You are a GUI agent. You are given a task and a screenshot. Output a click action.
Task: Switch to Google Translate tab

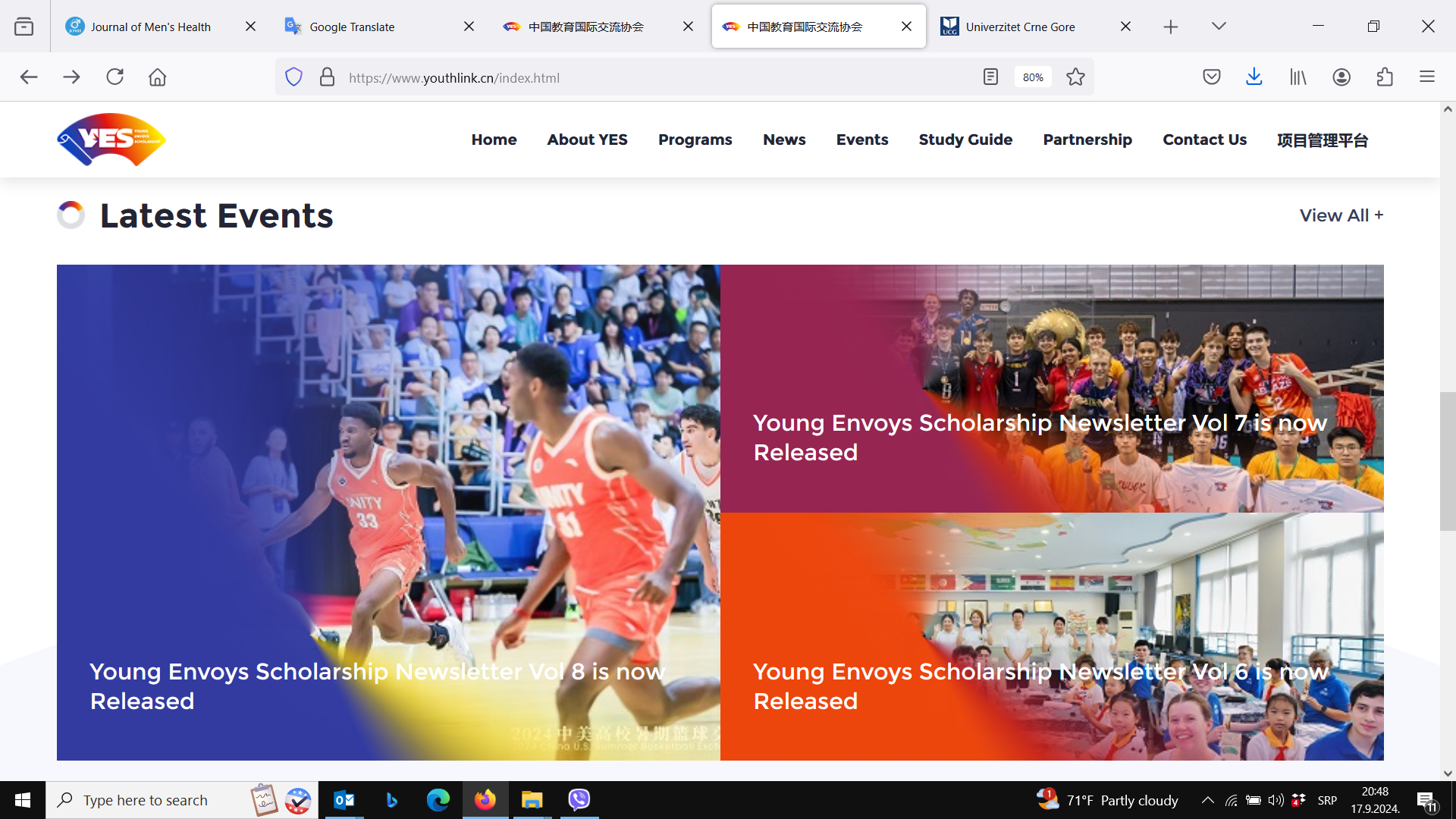[352, 27]
